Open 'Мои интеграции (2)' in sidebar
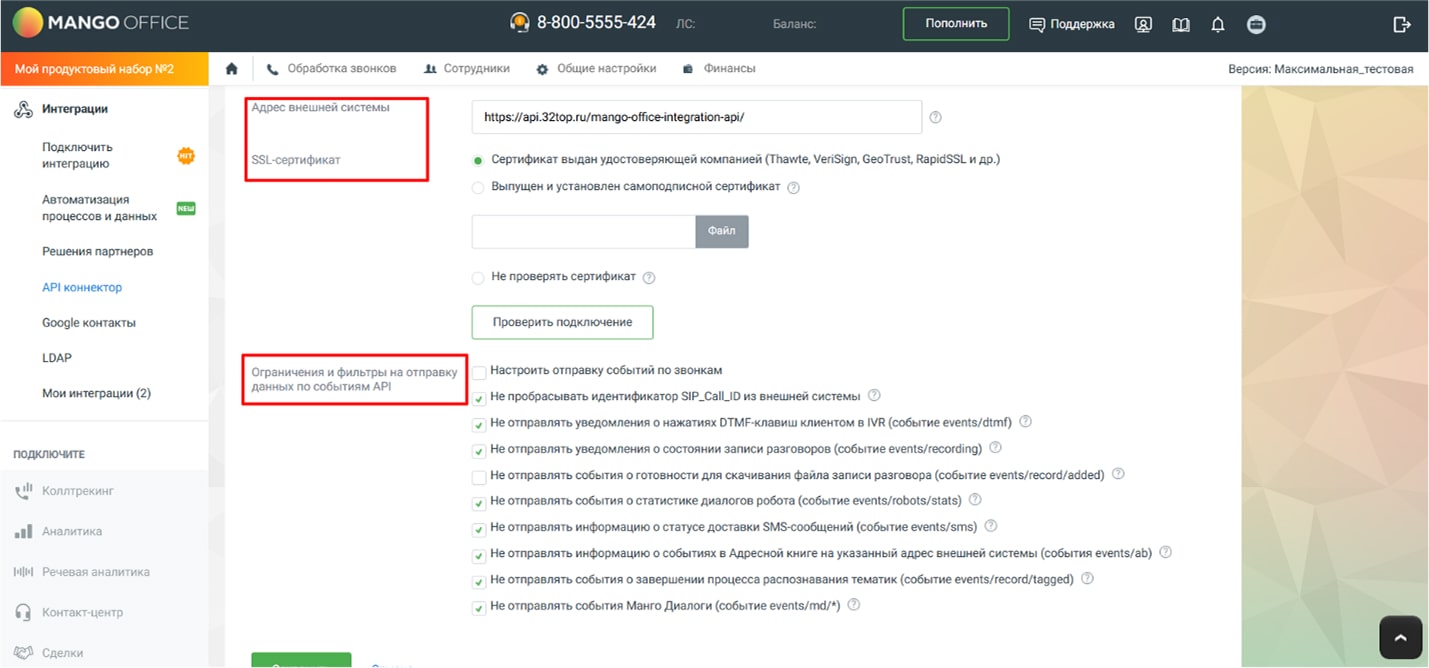Viewport: 1429px width, 668px height. (96, 393)
